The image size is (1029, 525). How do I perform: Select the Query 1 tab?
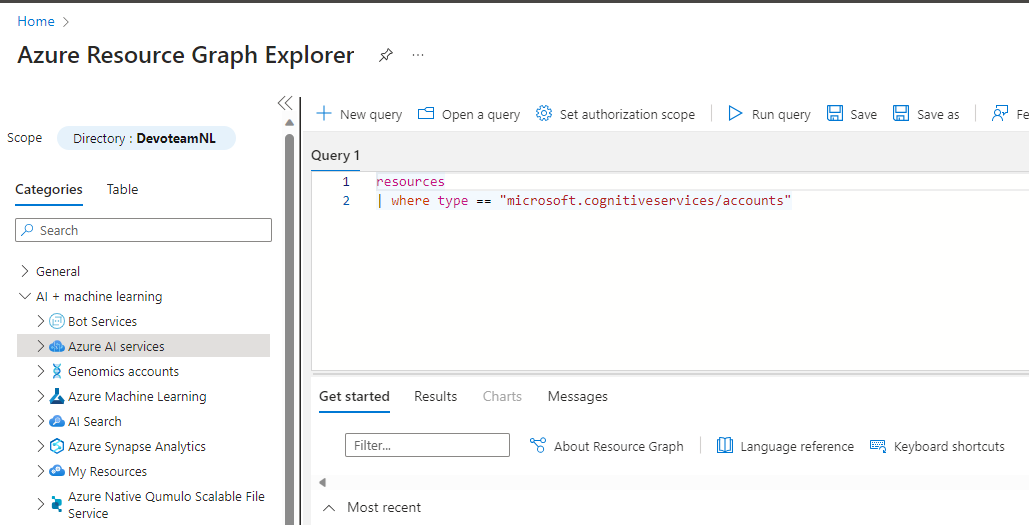335,156
